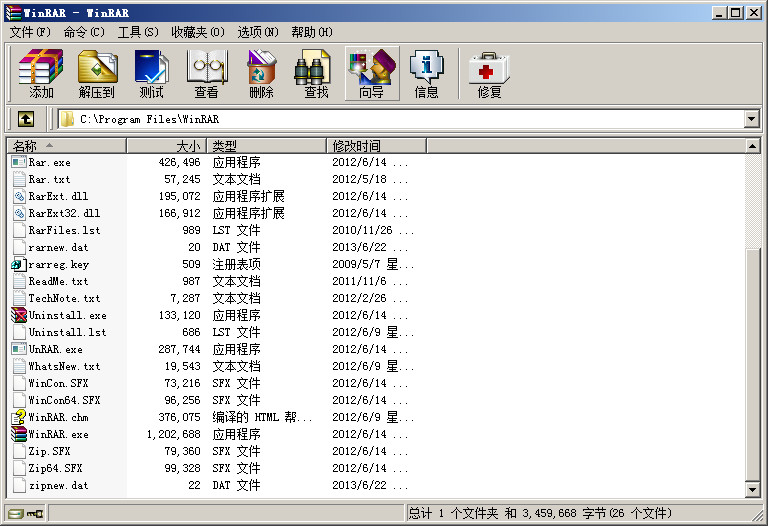Screen dimensions: 768x526
Task: Select the RarExt32.dll file icon
Action: point(19,213)
